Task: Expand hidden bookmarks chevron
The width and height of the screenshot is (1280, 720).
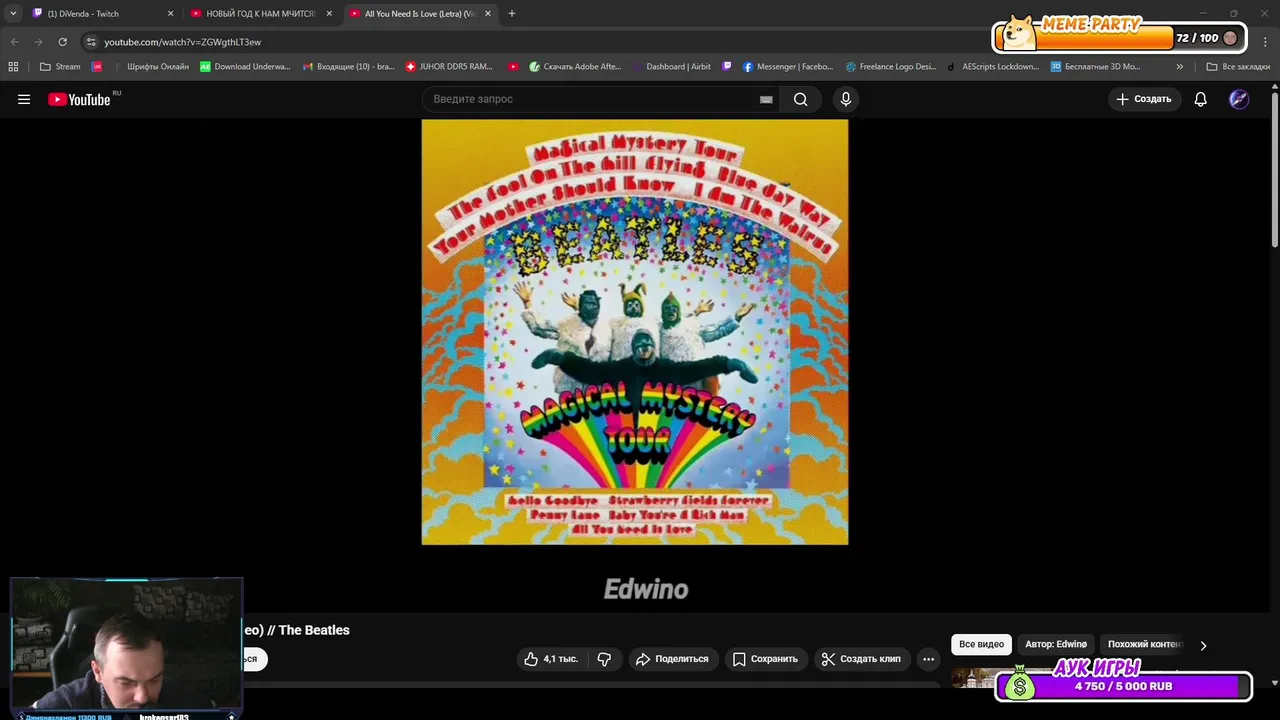Action: pos(1179,67)
